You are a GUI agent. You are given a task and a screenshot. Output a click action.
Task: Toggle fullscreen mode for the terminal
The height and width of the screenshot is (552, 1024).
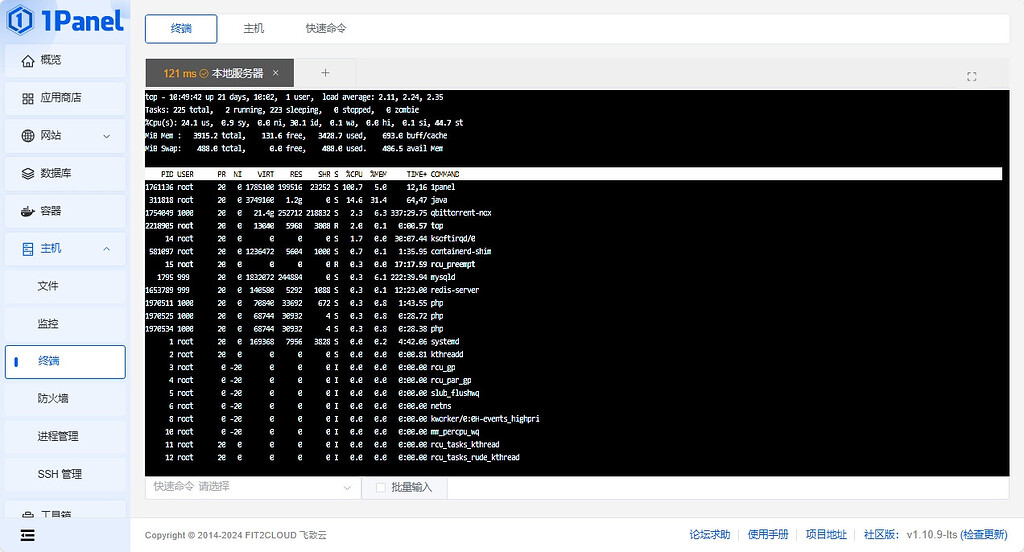[x=971, y=77]
